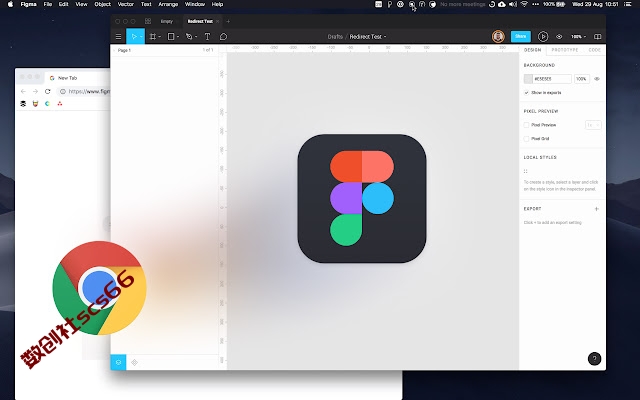Open the Help menu
Screen dimensions: 640x400
point(217,4)
